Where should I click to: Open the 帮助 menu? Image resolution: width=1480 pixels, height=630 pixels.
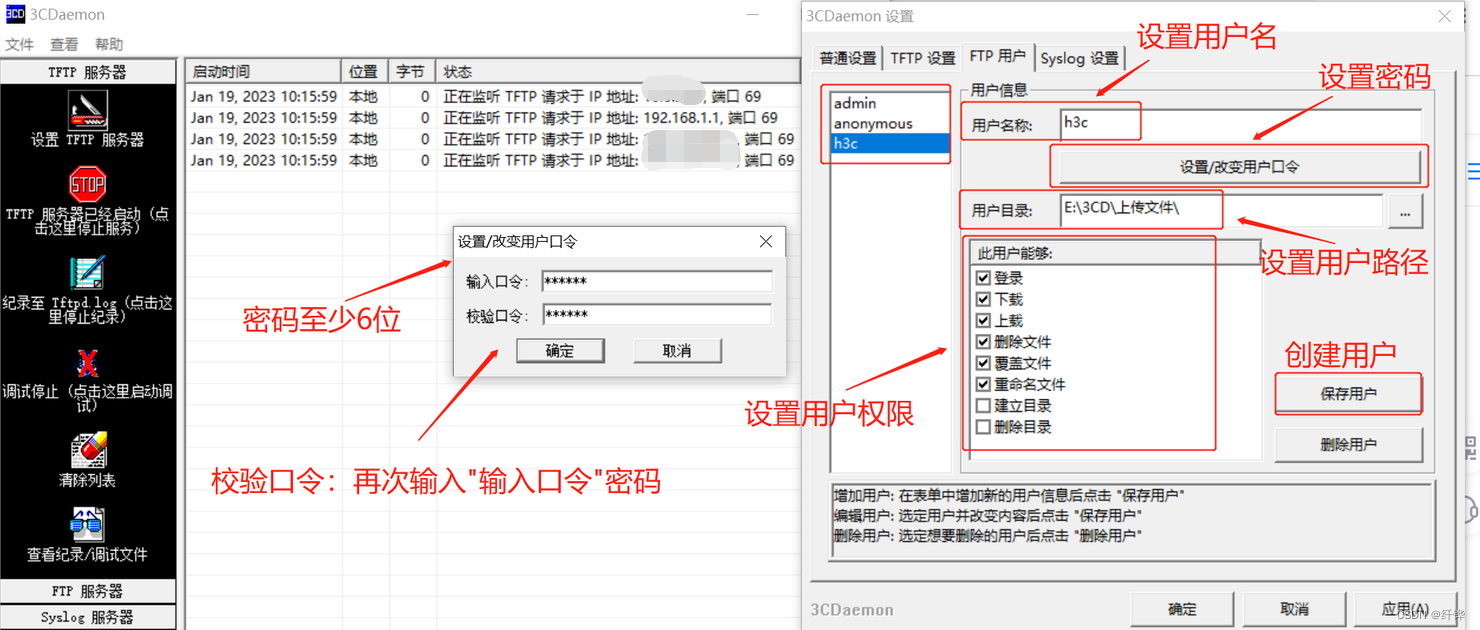109,44
